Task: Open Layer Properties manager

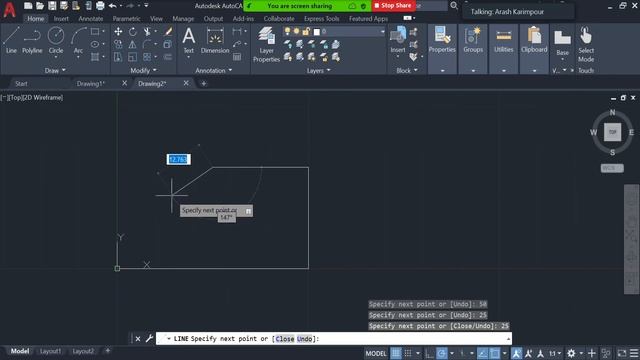Action: click(266, 44)
